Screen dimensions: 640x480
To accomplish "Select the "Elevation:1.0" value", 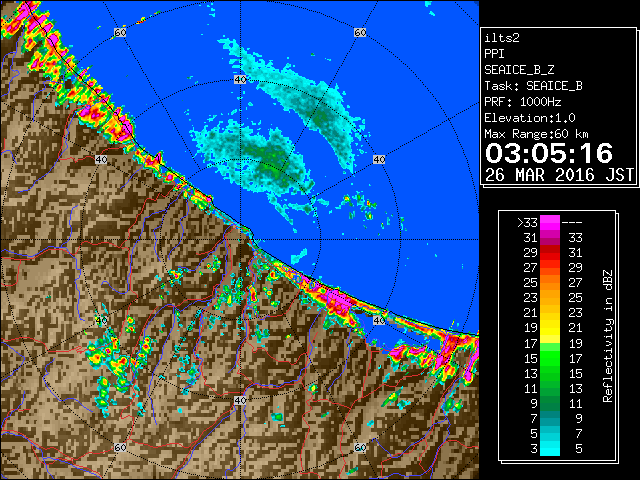I will pyautogui.click(x=530, y=118).
